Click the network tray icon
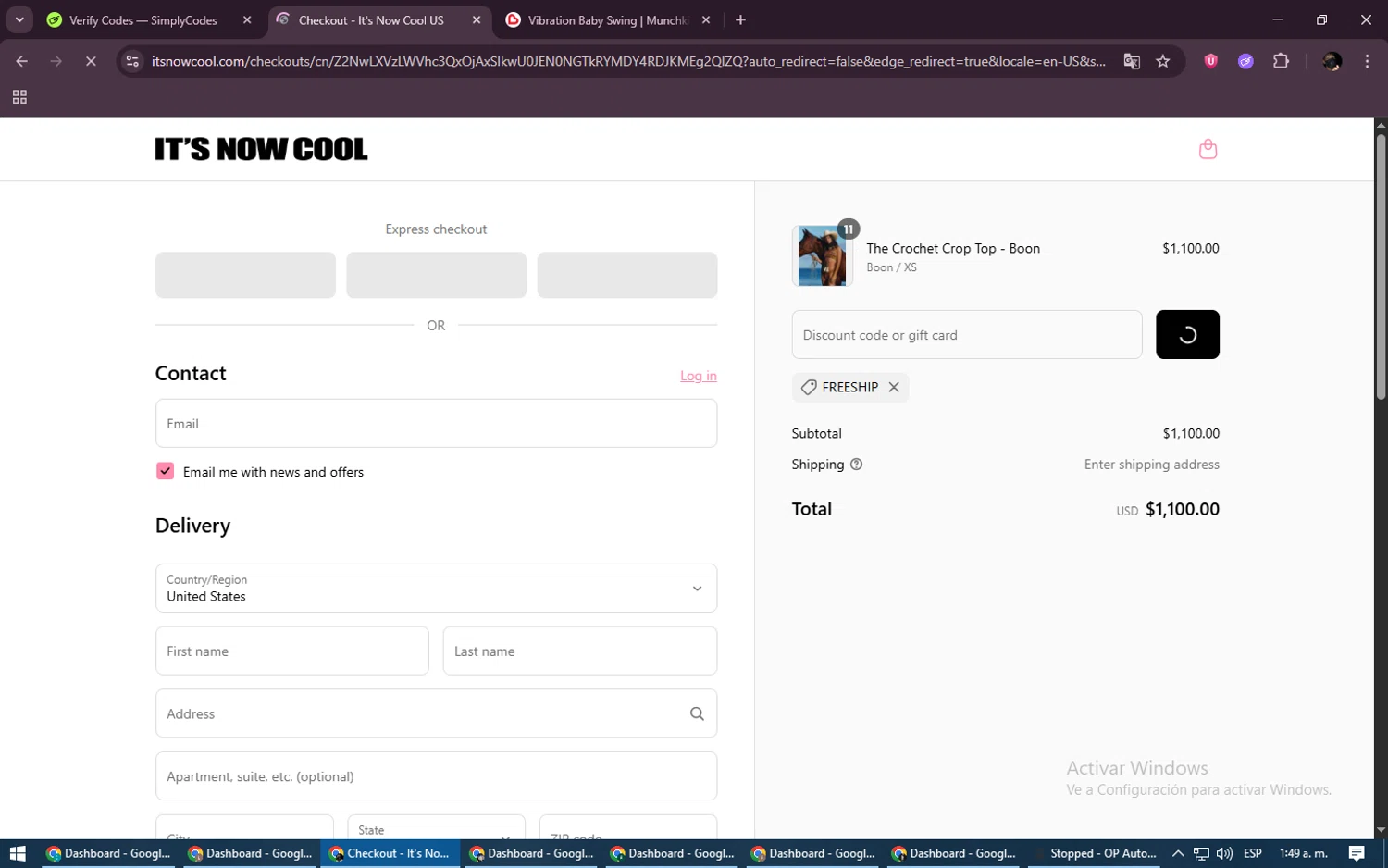Viewport: 1388px width, 868px height. (x=1201, y=853)
